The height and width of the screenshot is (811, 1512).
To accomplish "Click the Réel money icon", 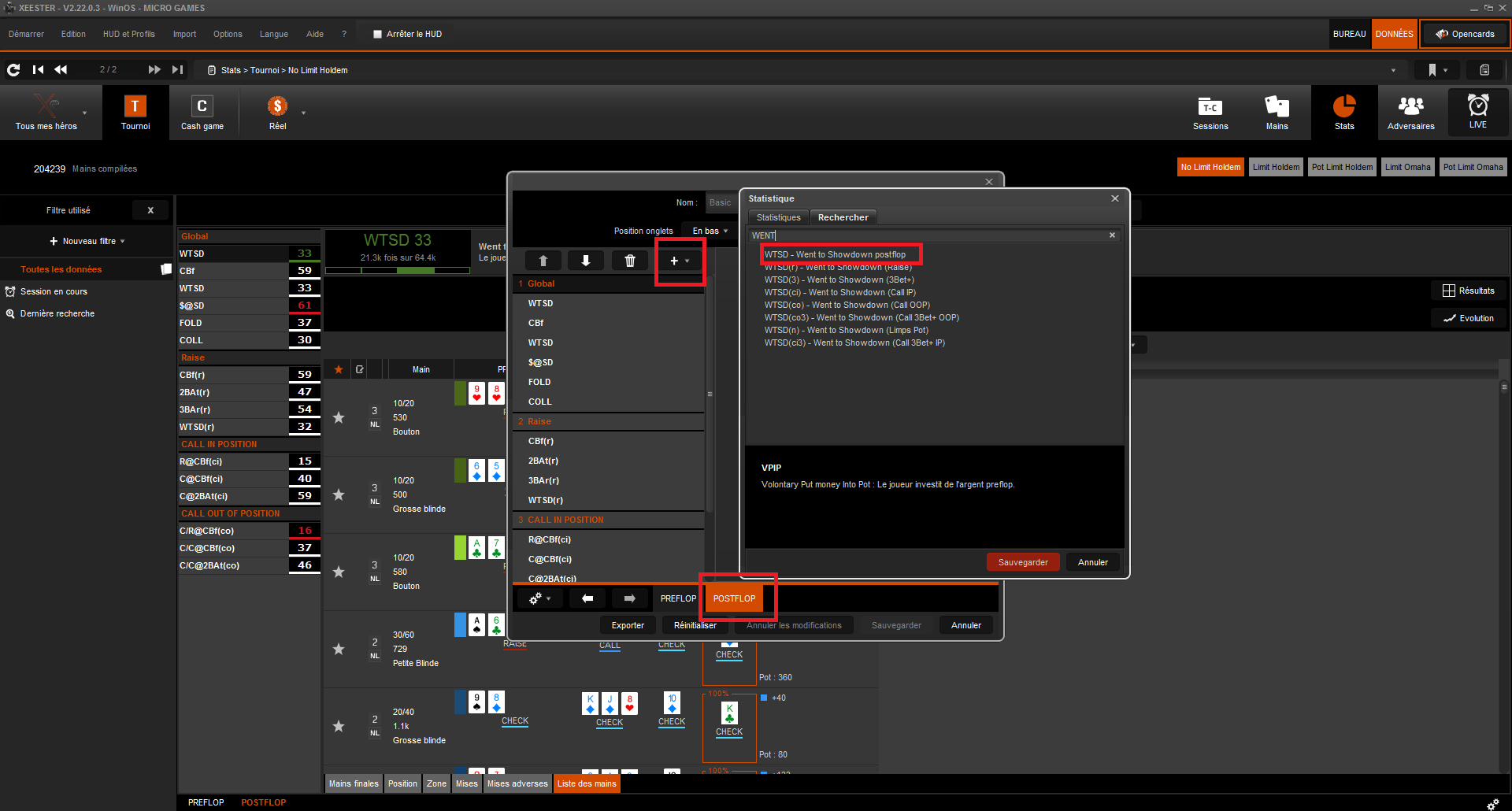I will [278, 113].
